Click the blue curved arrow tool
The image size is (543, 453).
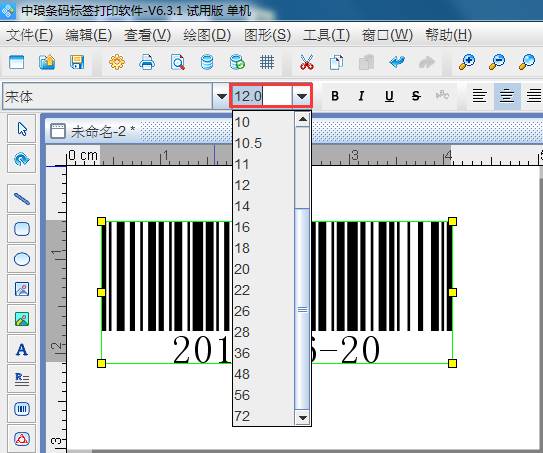coord(22,159)
